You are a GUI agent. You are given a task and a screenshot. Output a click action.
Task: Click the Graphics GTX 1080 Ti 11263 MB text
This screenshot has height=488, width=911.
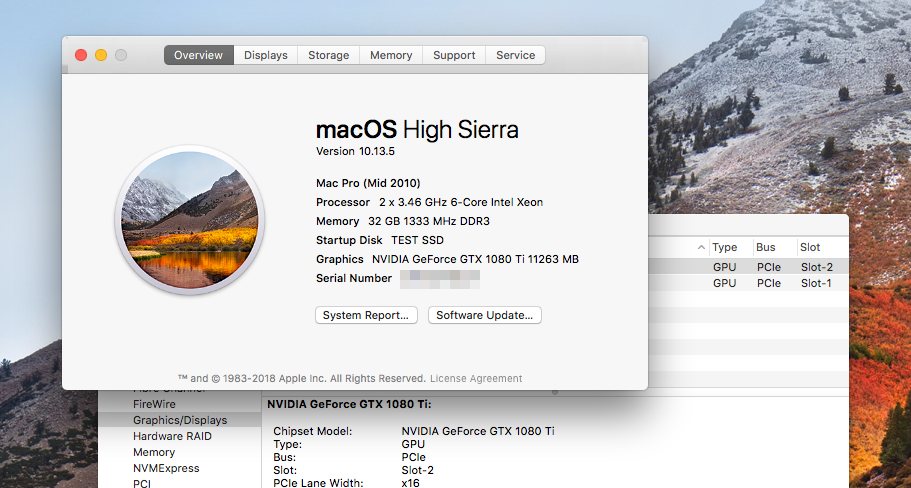click(x=447, y=260)
